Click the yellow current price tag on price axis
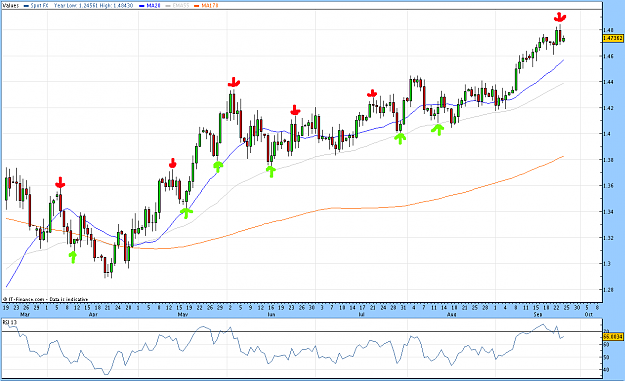The width and height of the screenshot is (625, 381). [x=613, y=38]
